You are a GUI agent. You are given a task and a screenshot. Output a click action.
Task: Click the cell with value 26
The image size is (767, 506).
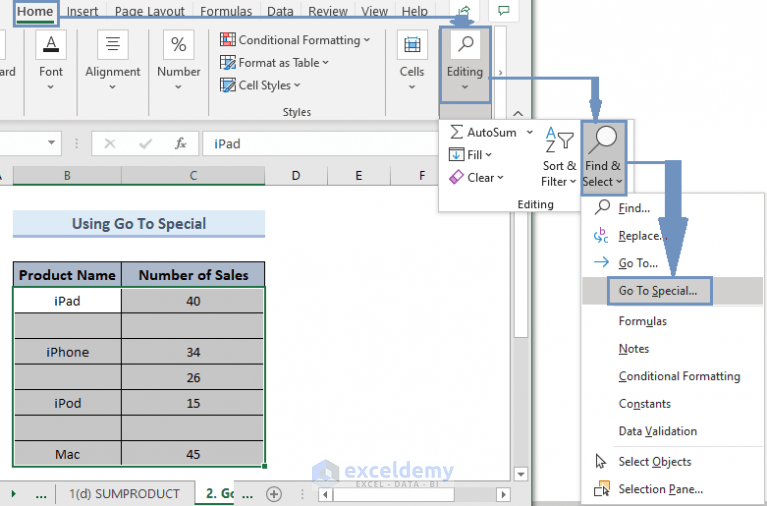click(193, 377)
